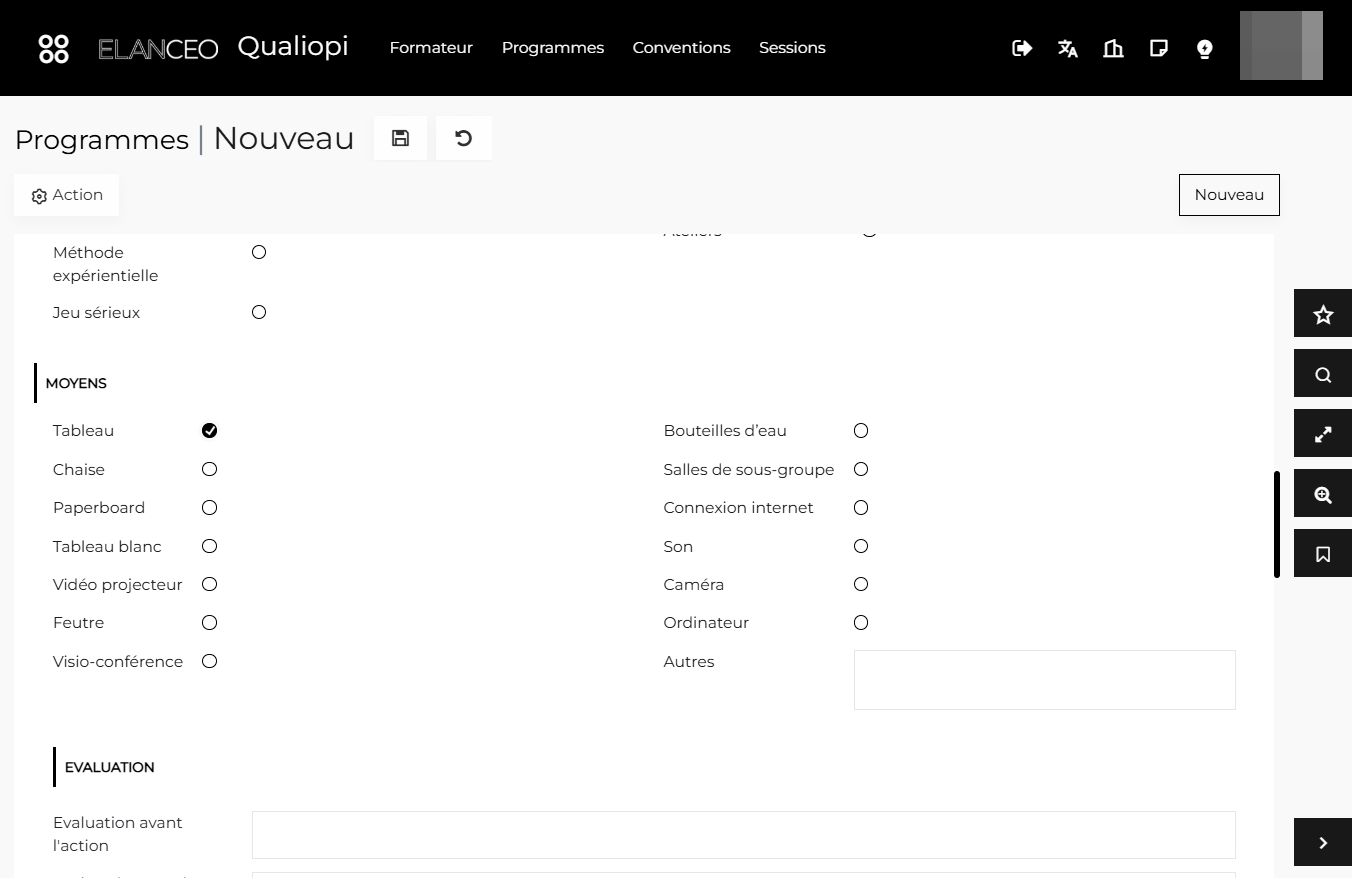The width and height of the screenshot is (1352, 878).
Task: Expand the Action dropdown menu
Action: click(x=67, y=195)
